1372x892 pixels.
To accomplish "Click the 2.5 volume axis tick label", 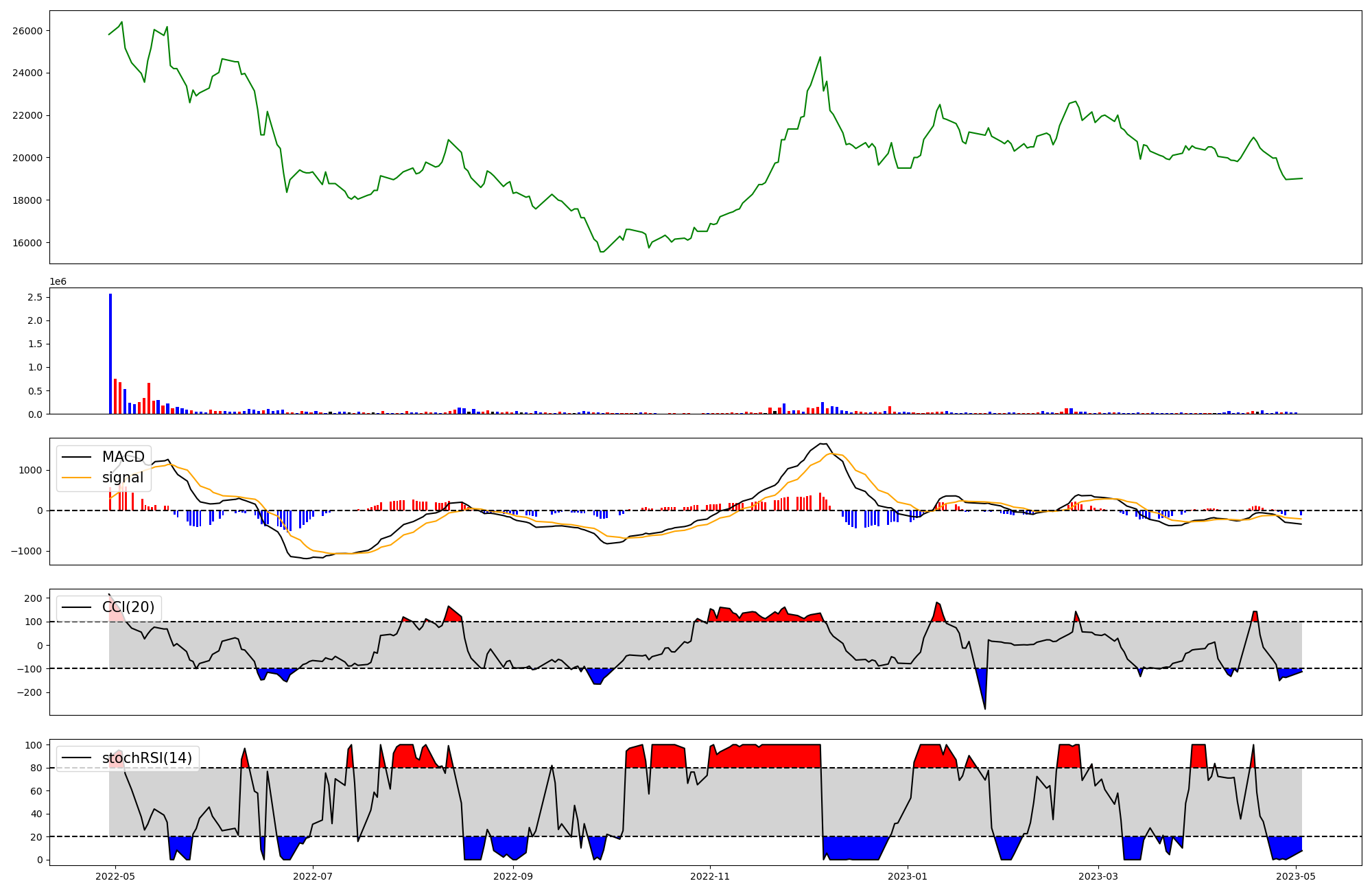I will (x=35, y=297).
